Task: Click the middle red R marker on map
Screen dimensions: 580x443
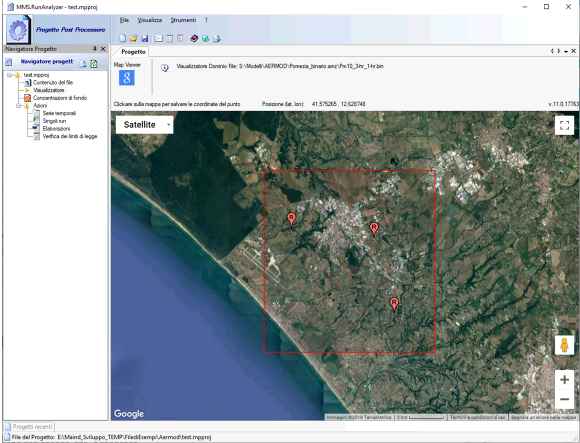Action: point(374,229)
